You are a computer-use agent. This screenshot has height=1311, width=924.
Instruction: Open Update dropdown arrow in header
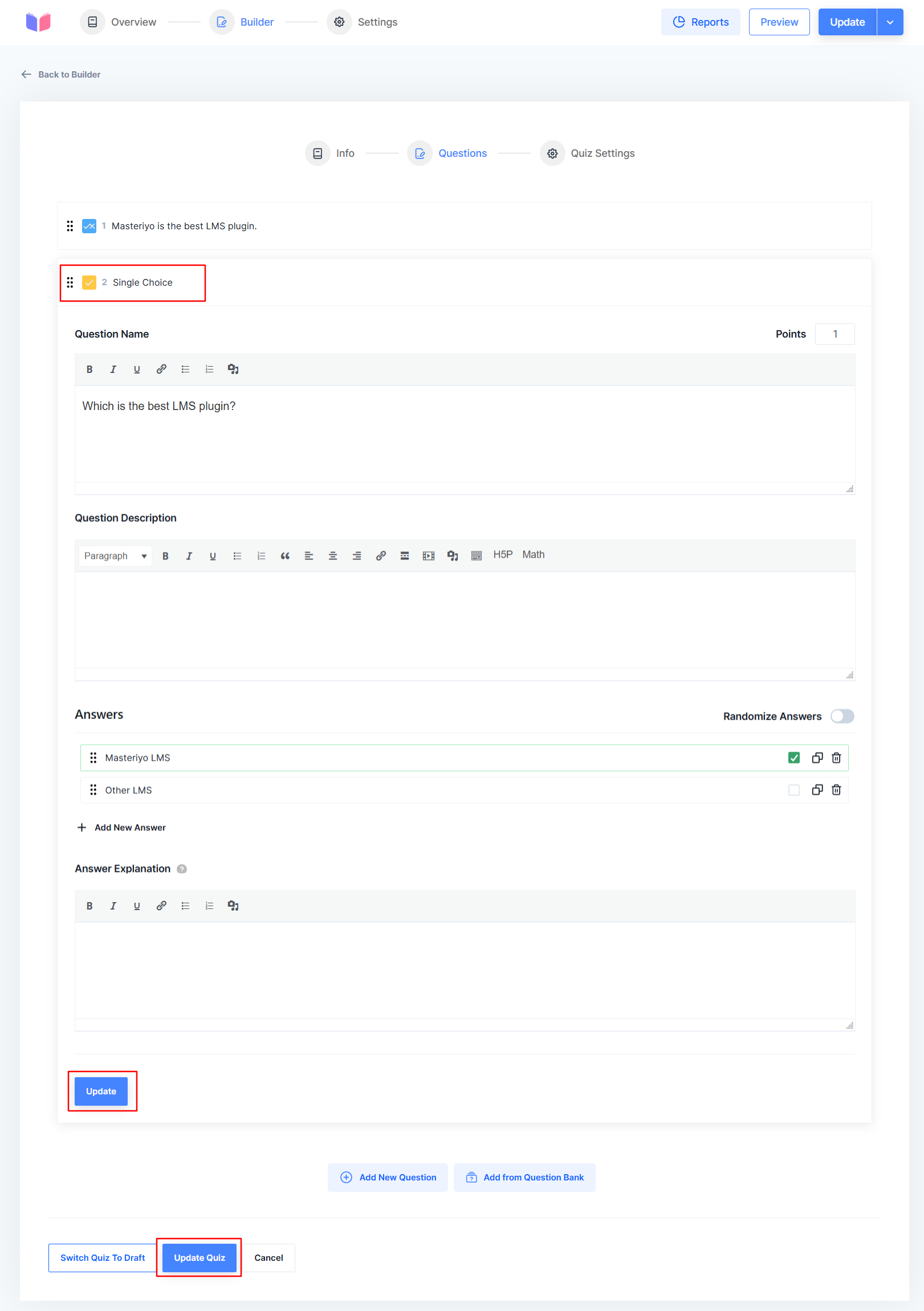click(x=890, y=22)
